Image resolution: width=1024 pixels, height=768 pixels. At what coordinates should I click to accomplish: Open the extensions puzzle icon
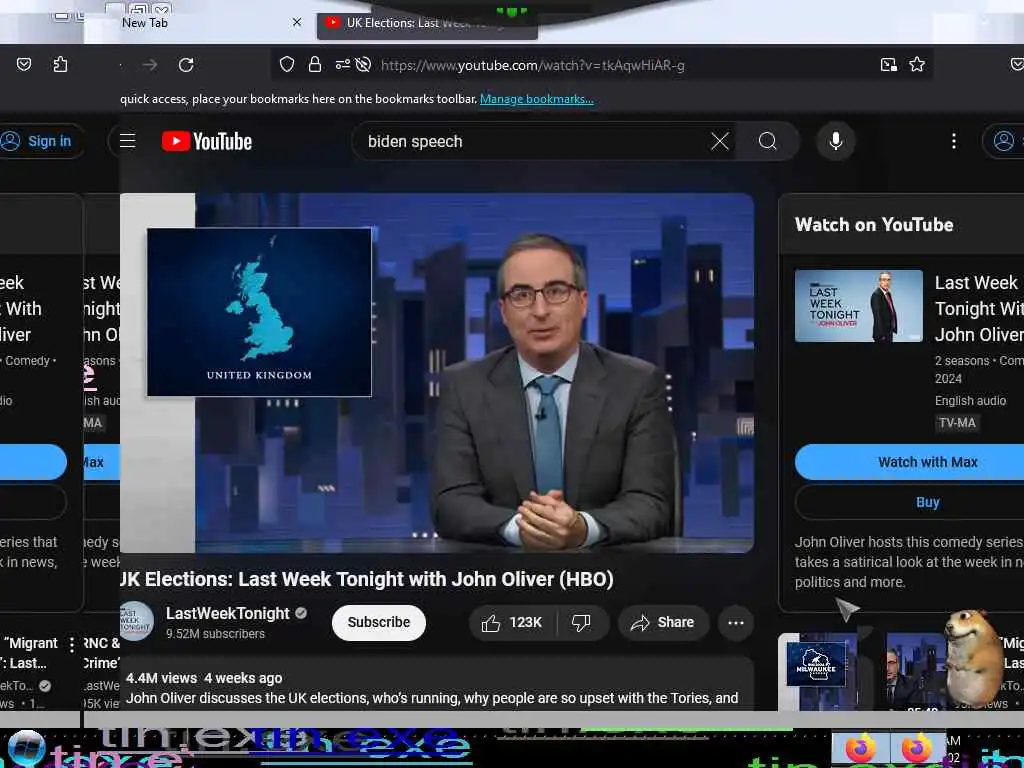(x=60, y=64)
